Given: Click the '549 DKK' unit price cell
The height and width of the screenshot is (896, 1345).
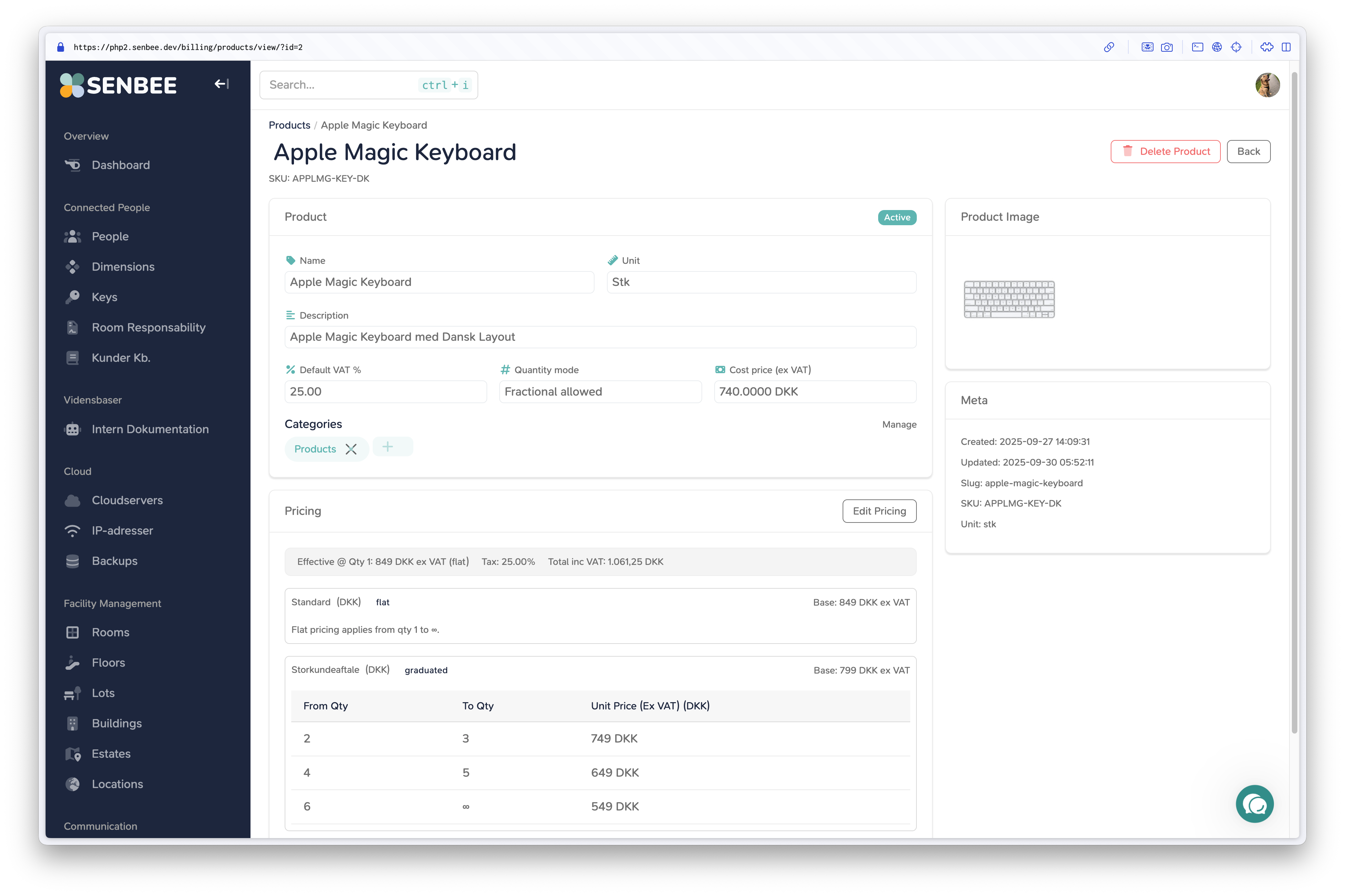Looking at the screenshot, I should click(x=615, y=807).
